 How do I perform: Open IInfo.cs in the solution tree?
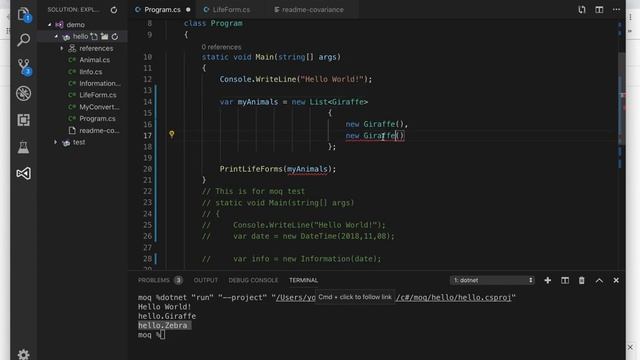tap(91, 72)
